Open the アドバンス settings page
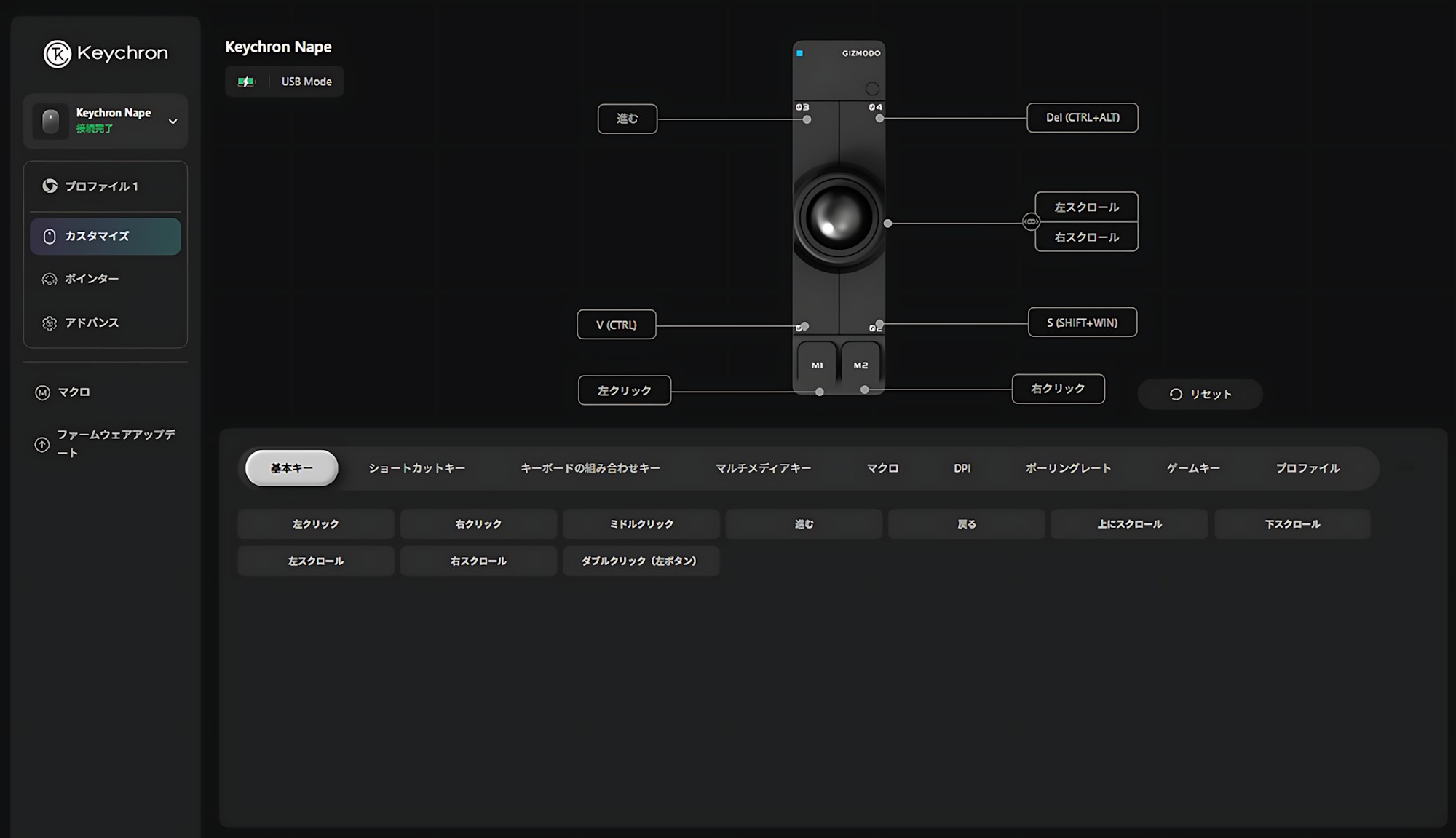 92,323
